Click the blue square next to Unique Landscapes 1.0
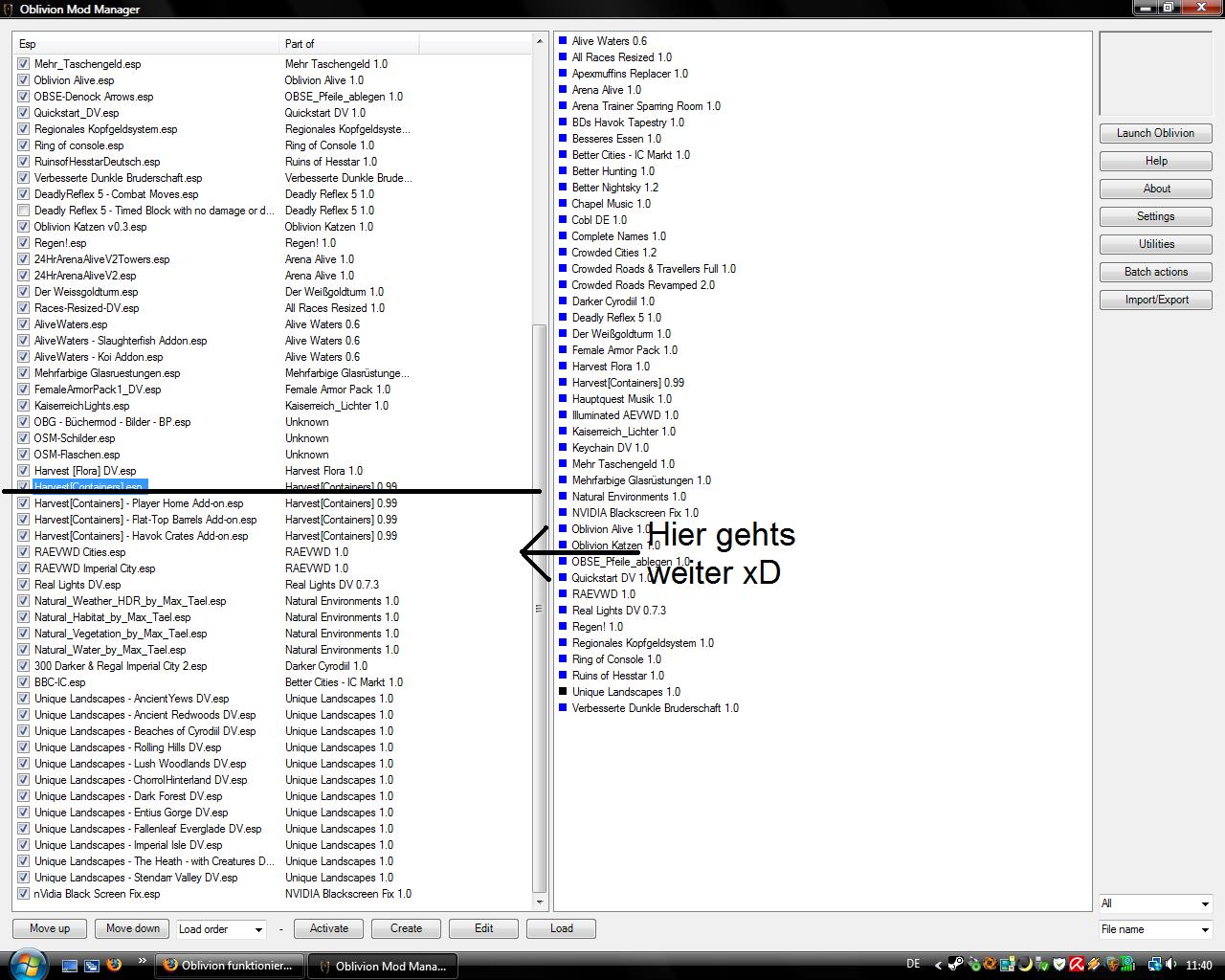Viewport: 1225px width, 980px height. tap(563, 692)
